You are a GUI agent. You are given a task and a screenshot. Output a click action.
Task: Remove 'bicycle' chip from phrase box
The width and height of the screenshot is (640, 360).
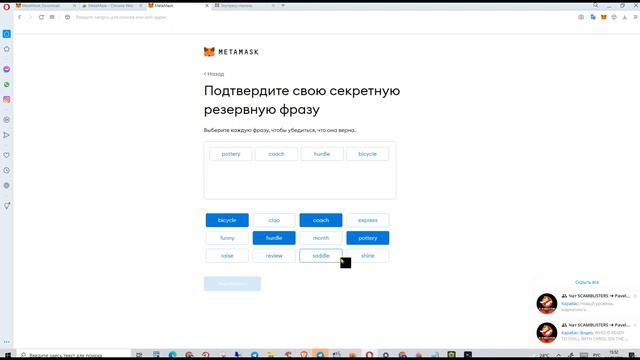point(367,154)
